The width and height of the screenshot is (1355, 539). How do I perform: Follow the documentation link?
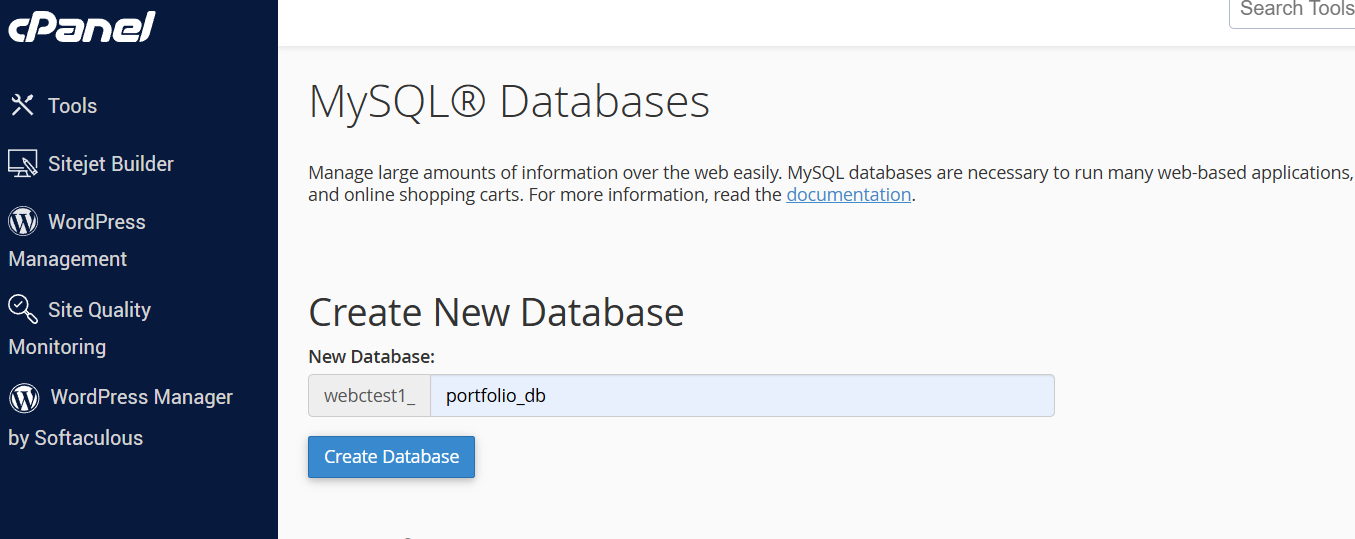849,195
